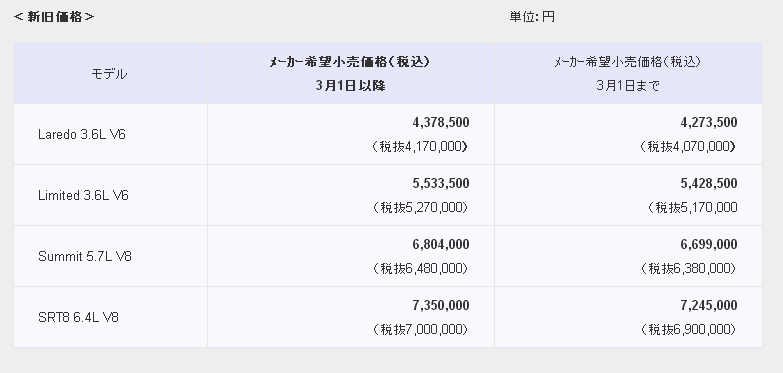Select the old Laredo price 4,273,500
The image size is (783, 373).
tap(709, 122)
